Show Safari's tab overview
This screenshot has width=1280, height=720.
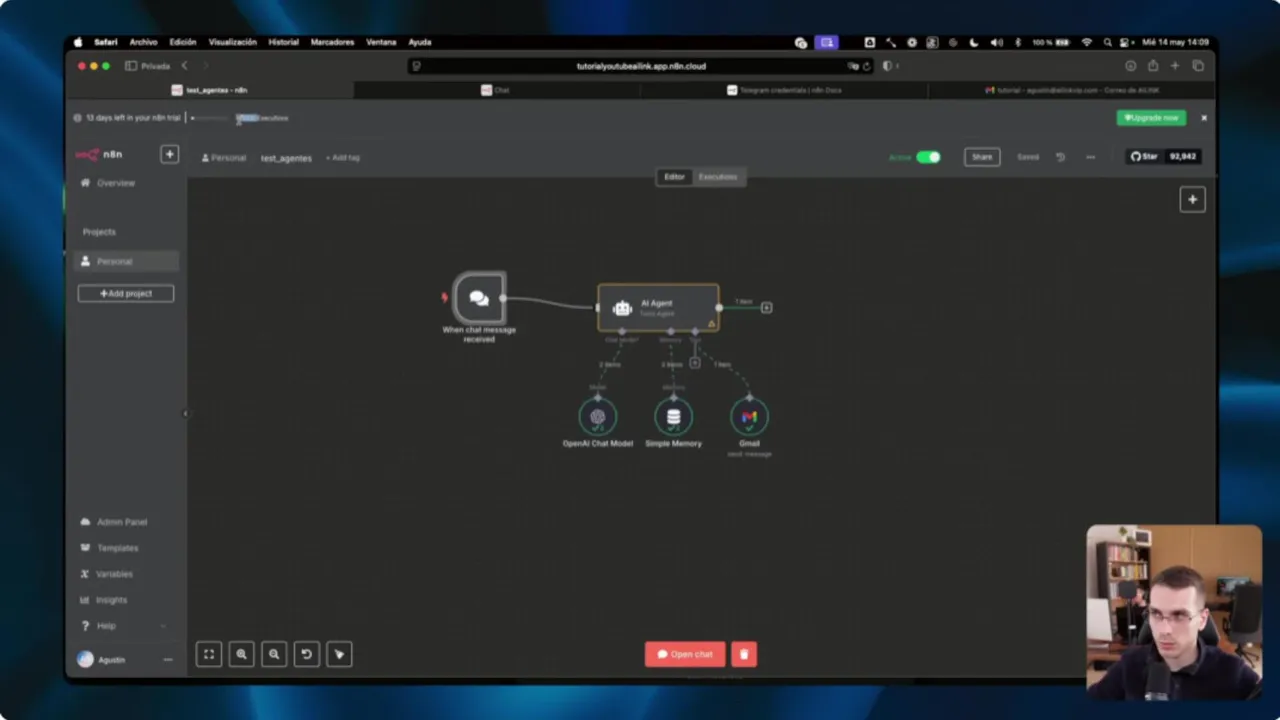point(1198,66)
